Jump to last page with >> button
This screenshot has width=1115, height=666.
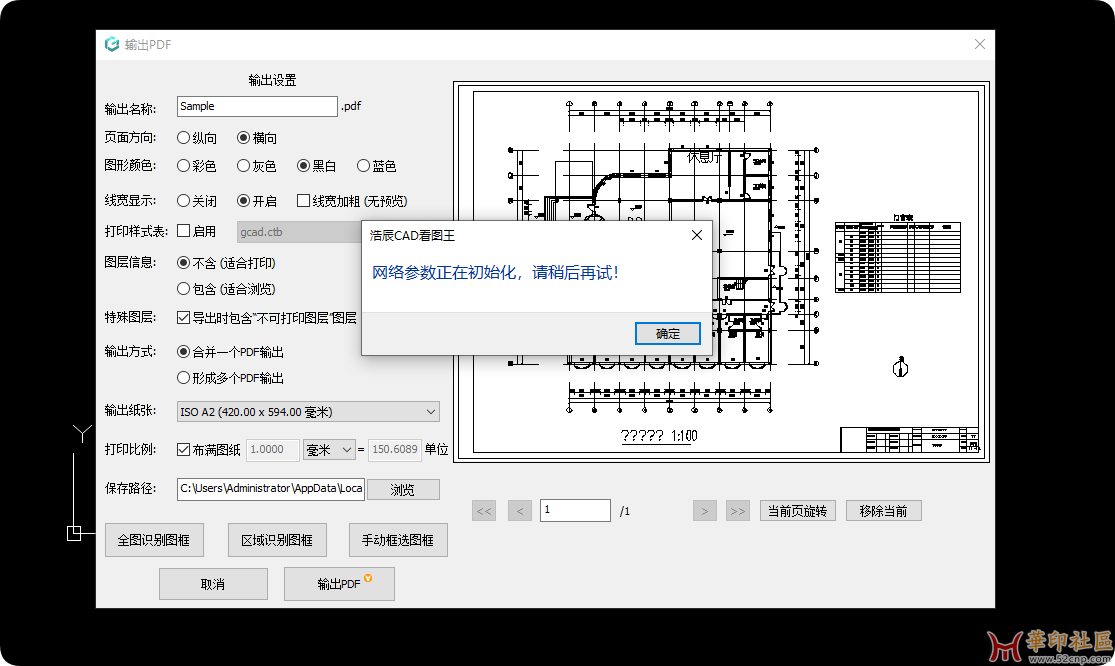coord(738,511)
